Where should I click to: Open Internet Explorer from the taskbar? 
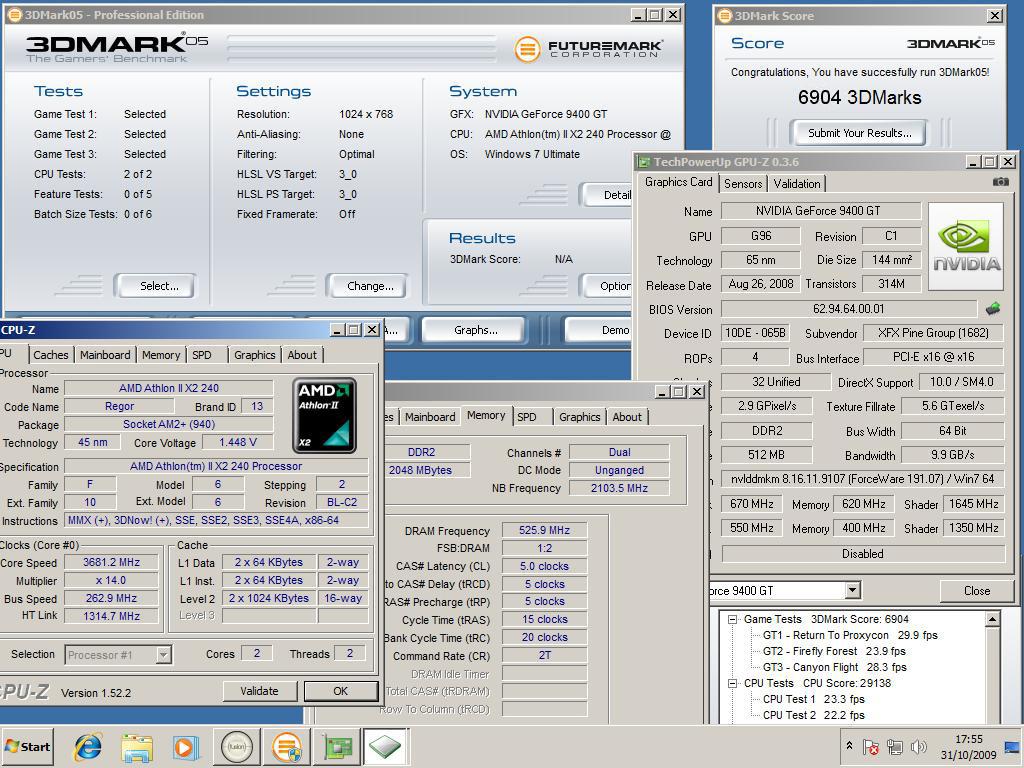88,747
